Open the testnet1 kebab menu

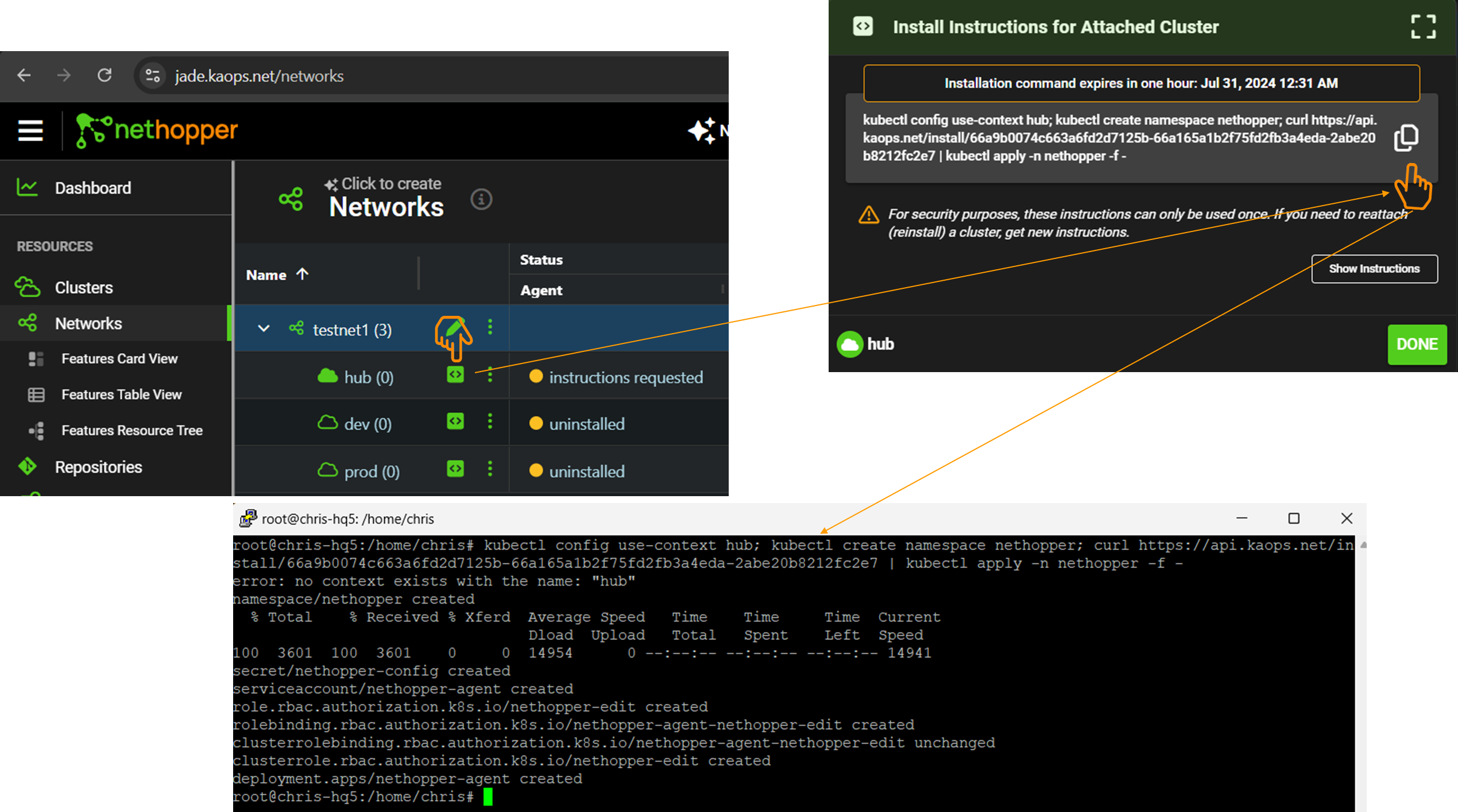[x=490, y=327]
